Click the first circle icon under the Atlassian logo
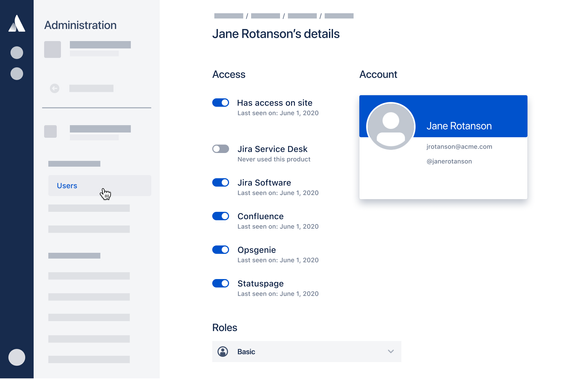The height and width of the screenshot is (379, 580). pos(17,53)
